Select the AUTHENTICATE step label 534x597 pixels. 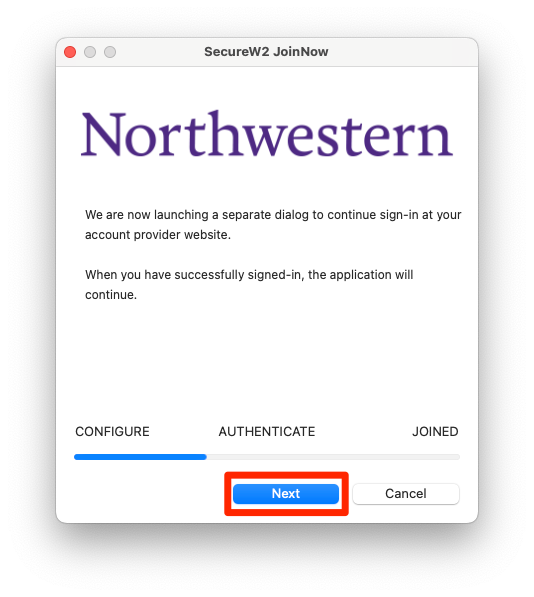coord(267,431)
